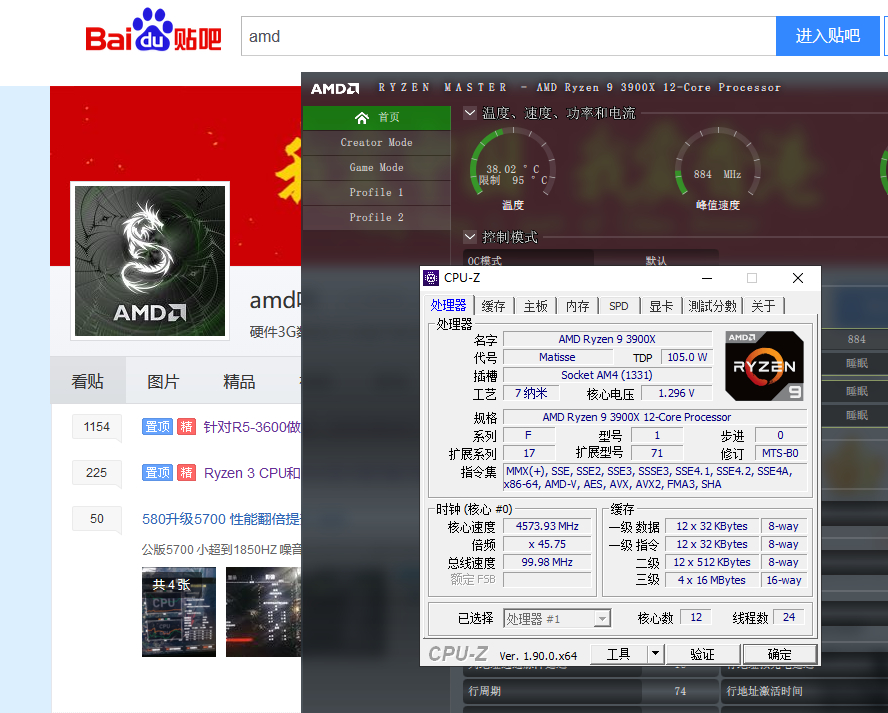Click the 工具 button in CPU-Z
The height and width of the screenshot is (713, 888).
(618, 654)
